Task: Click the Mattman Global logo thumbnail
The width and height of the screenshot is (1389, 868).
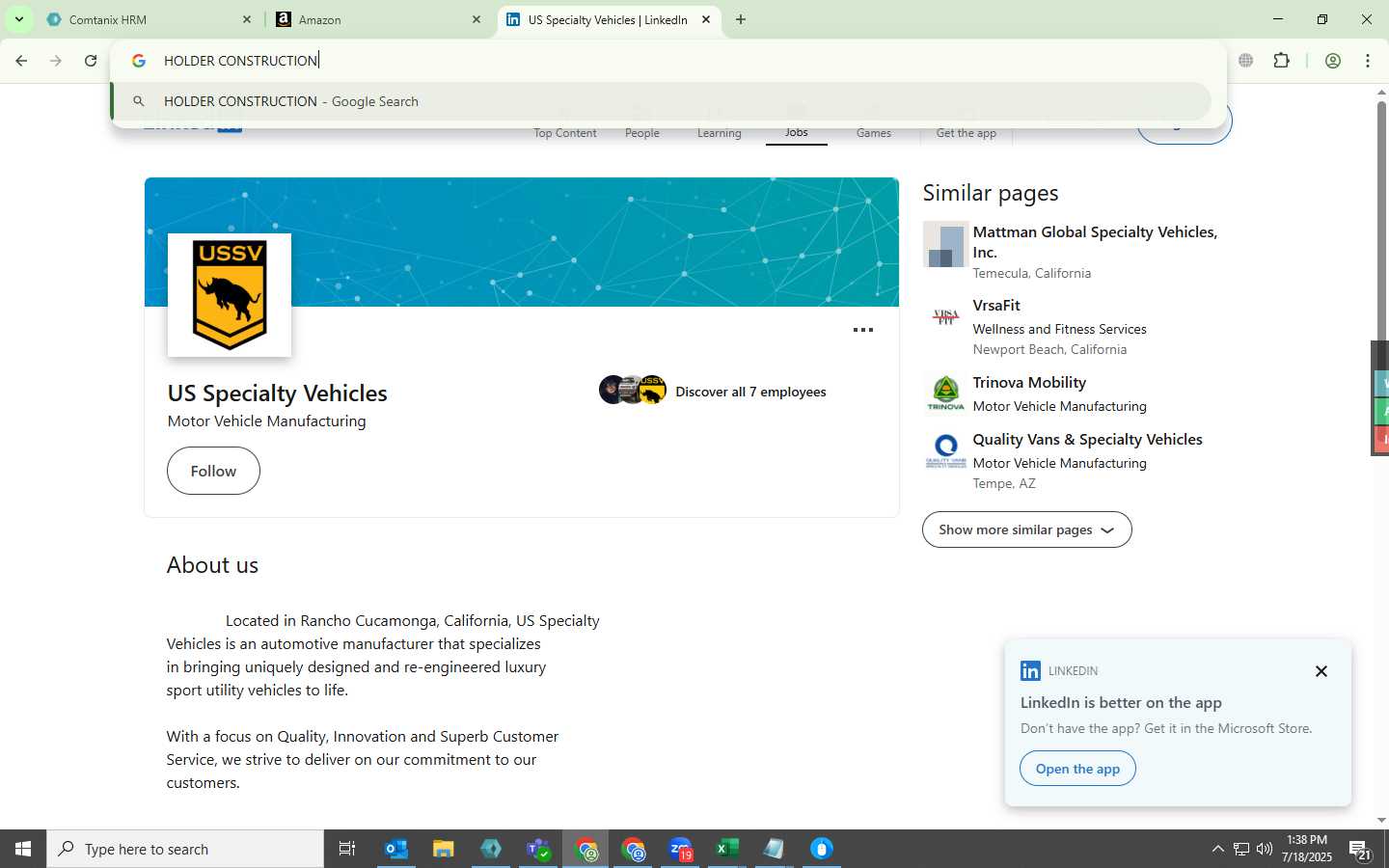Action: 945,244
